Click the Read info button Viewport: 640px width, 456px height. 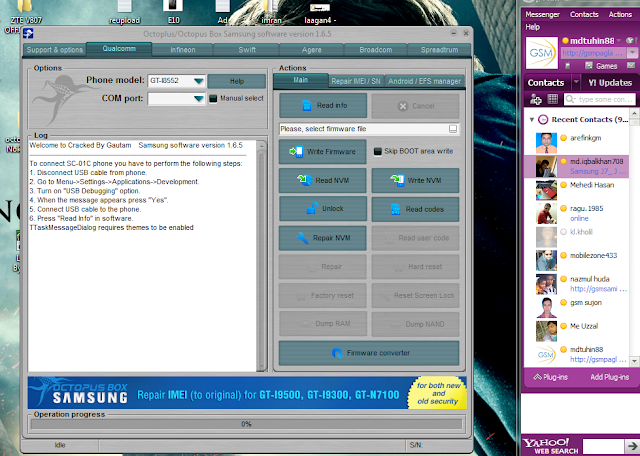(x=323, y=105)
